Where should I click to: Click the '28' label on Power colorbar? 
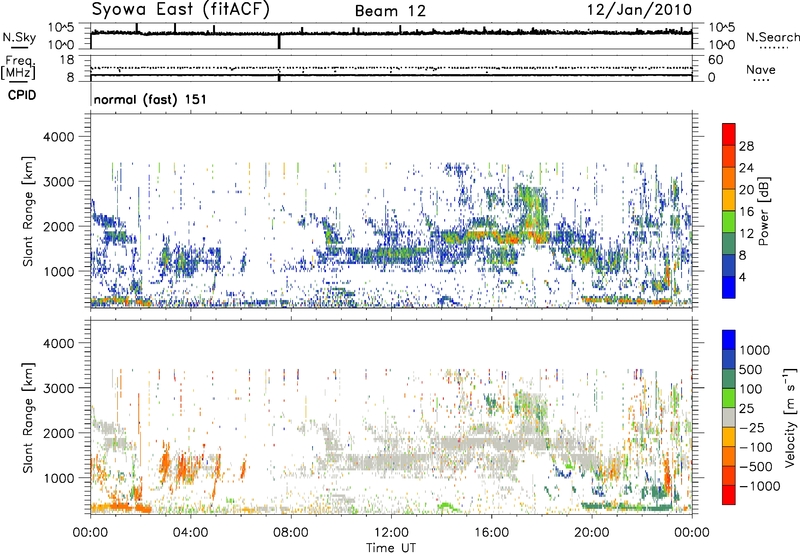click(746, 146)
